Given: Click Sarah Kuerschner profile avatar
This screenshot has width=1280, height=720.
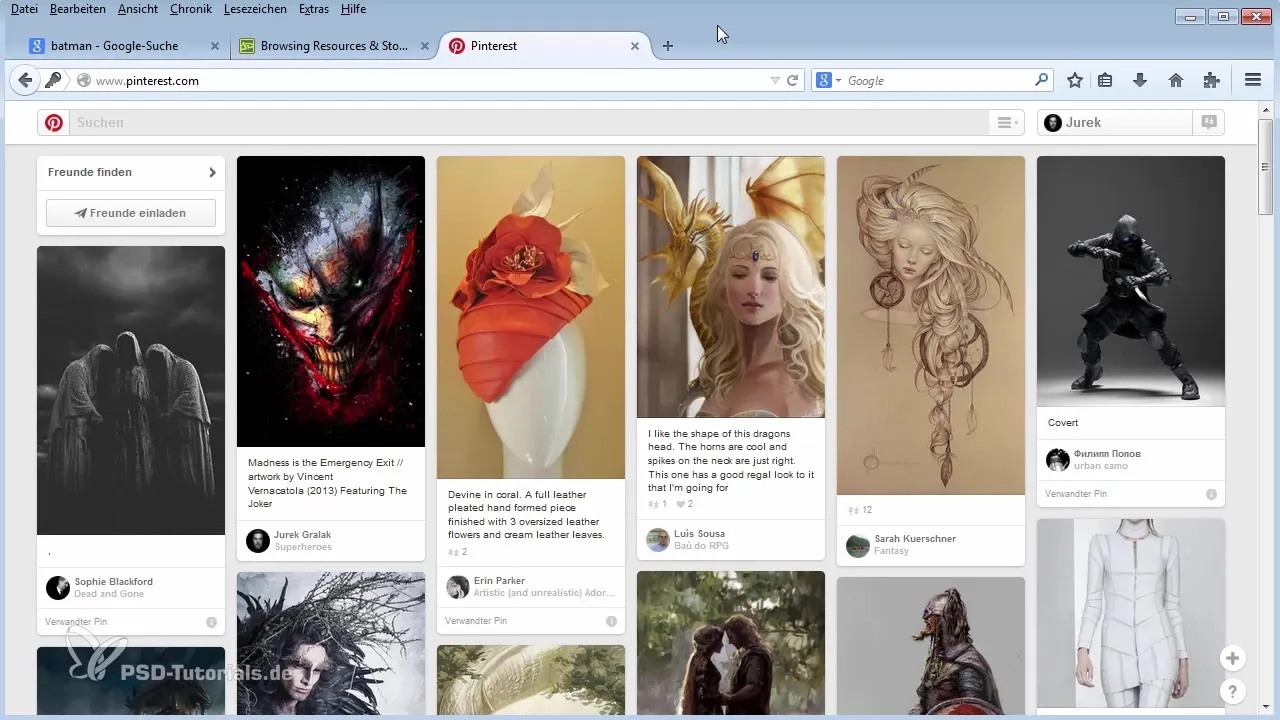Looking at the screenshot, I should [x=858, y=545].
